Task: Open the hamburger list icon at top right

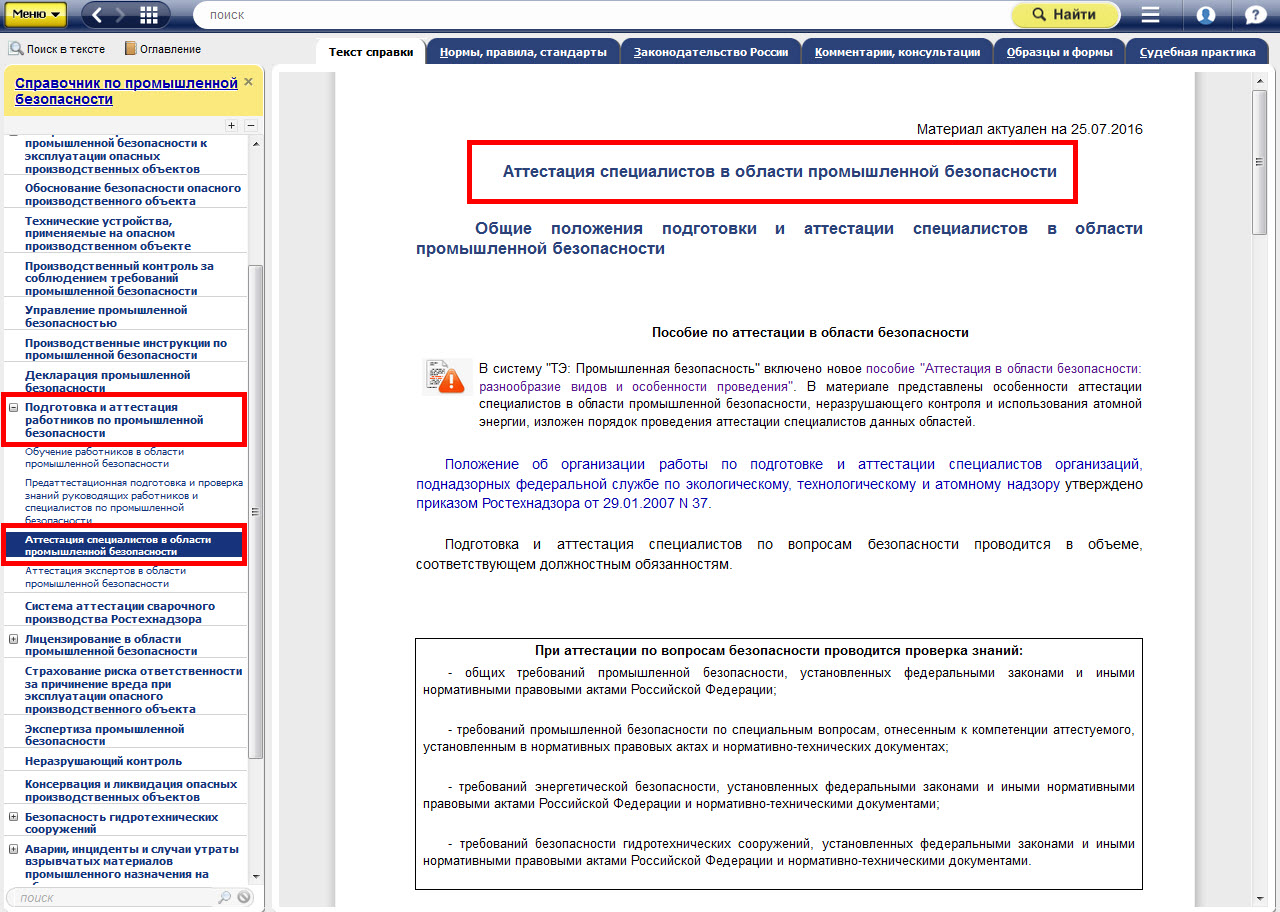Action: 1150,15
